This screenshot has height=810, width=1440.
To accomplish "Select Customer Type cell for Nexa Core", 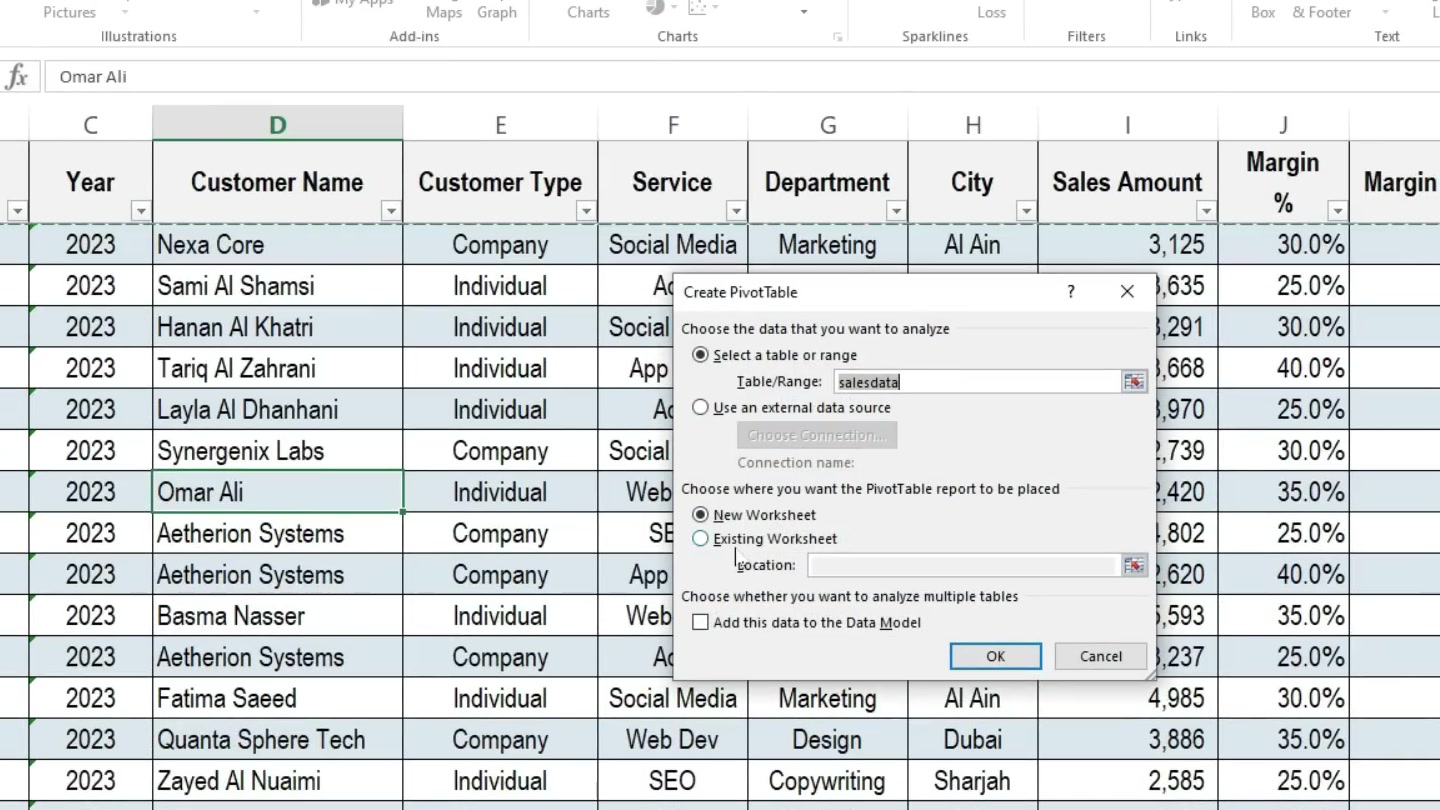I will (x=500, y=245).
